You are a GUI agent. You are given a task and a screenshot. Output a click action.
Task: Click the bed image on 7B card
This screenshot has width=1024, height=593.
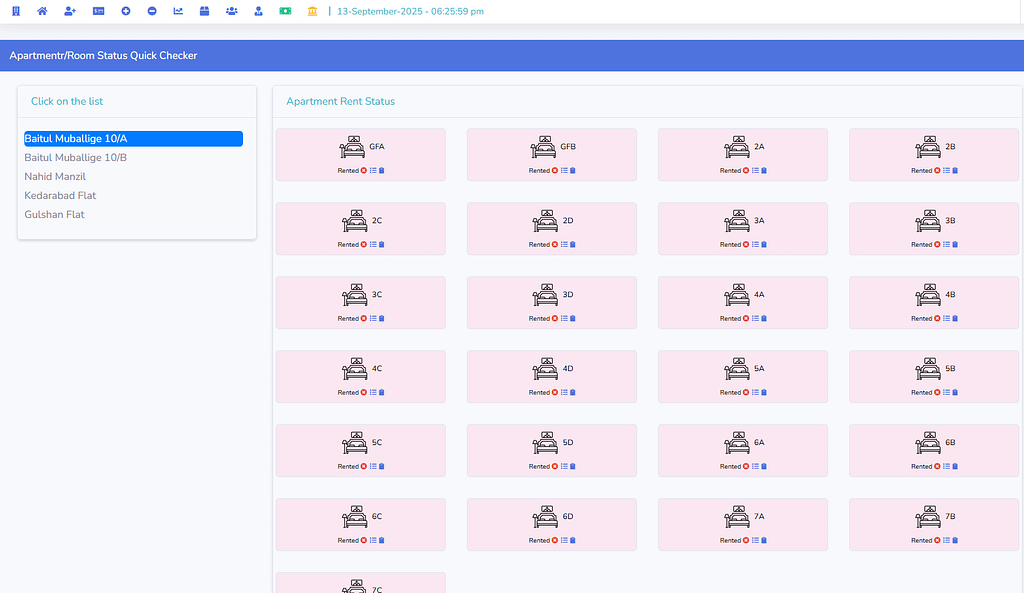(x=928, y=517)
